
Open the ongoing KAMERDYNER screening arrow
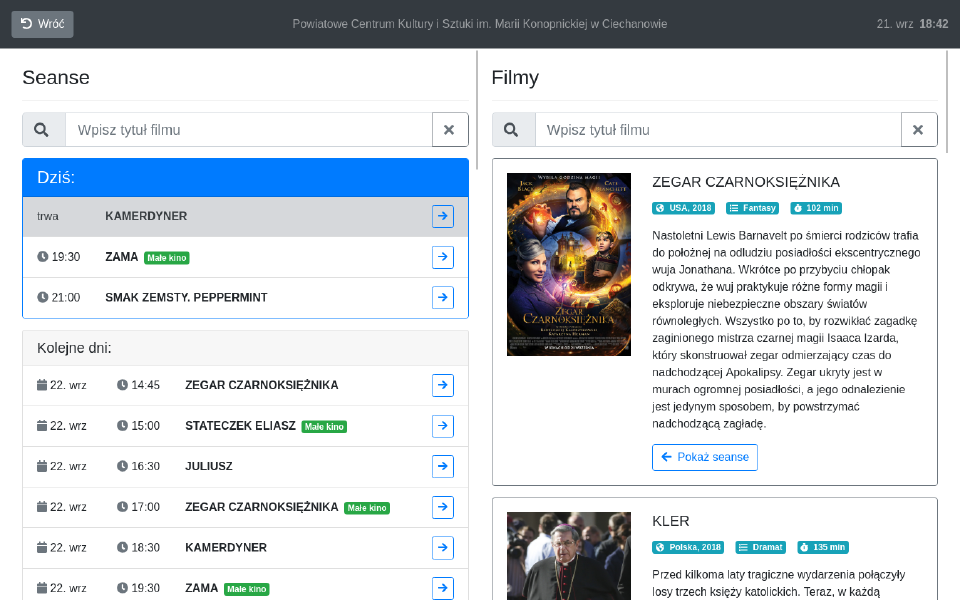[x=443, y=216]
